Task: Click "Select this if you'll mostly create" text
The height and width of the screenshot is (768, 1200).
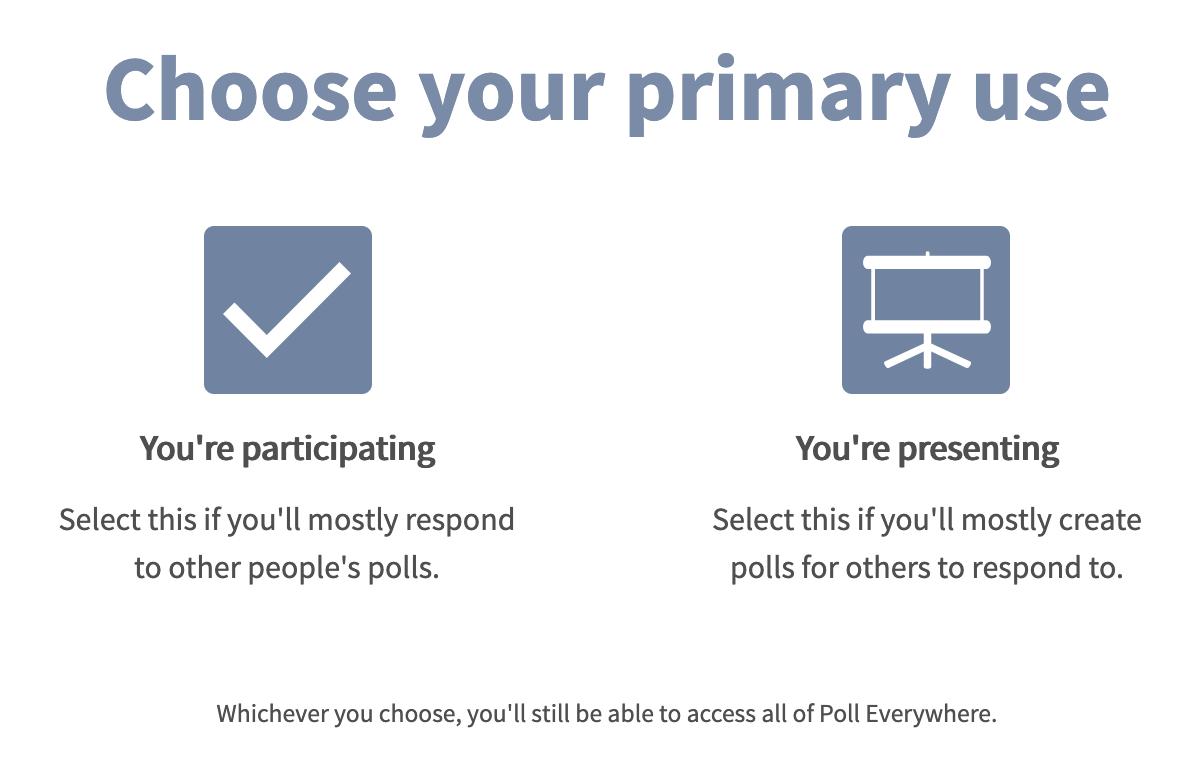Action: (927, 520)
